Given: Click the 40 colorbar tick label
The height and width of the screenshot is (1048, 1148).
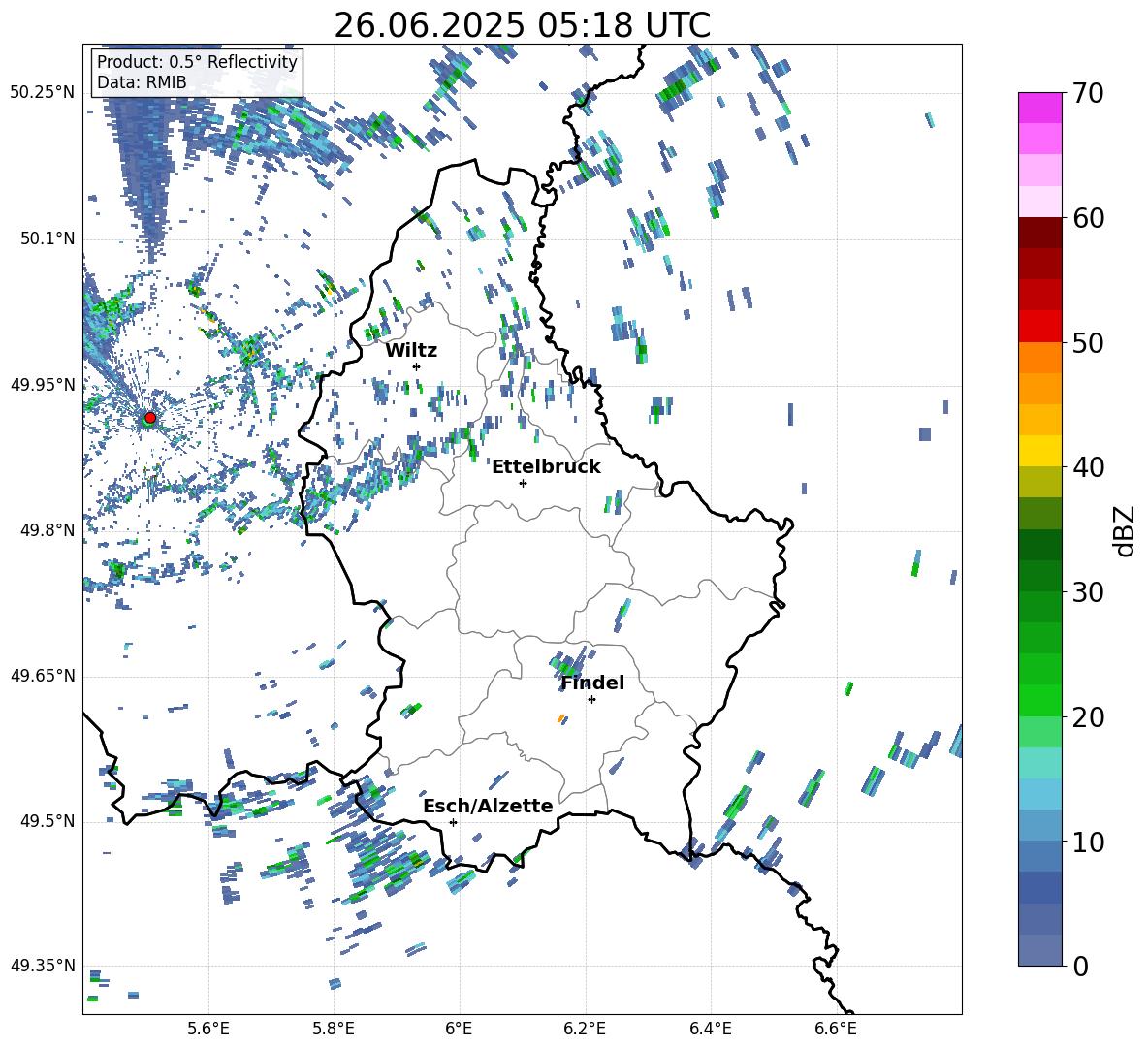Looking at the screenshot, I should pos(1089,467).
